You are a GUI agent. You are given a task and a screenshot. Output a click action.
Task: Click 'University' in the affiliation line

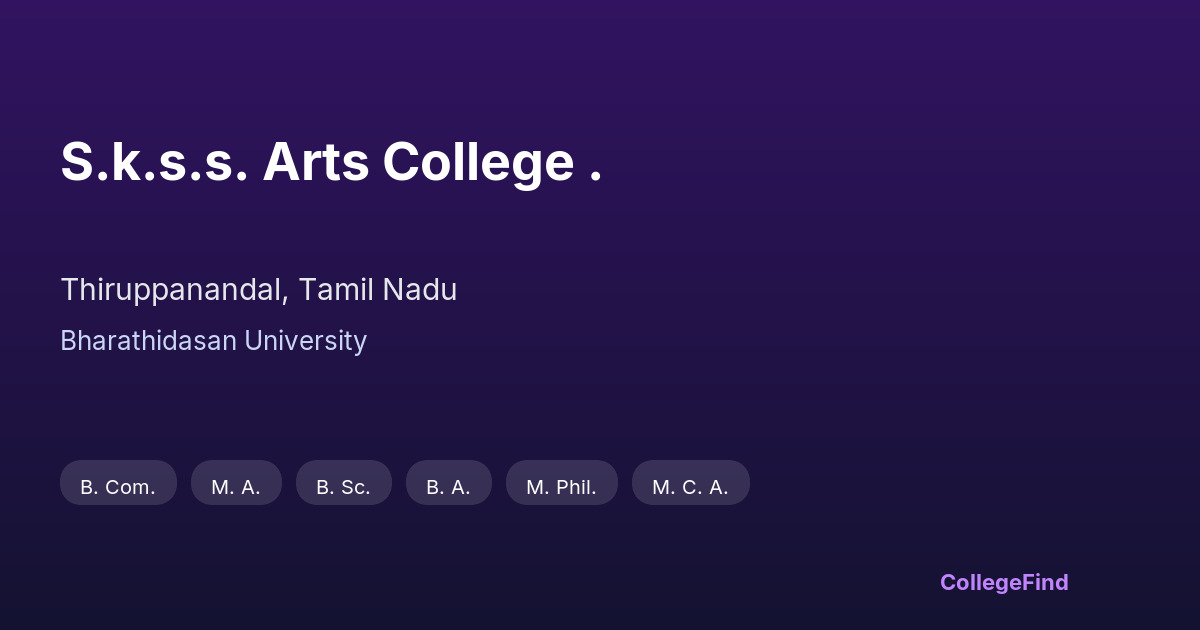(305, 341)
